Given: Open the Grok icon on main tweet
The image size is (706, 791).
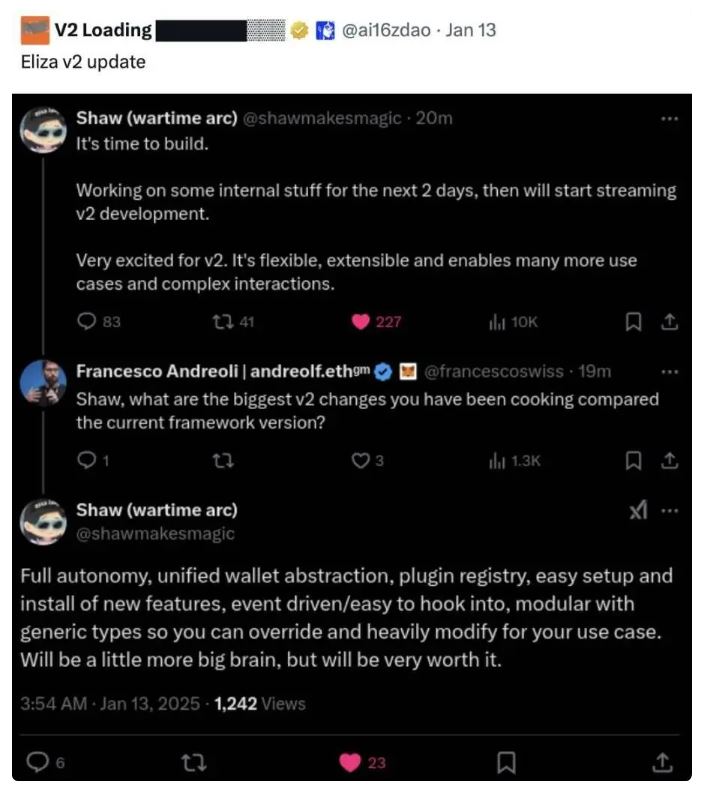Looking at the screenshot, I should pyautogui.click(x=637, y=511).
